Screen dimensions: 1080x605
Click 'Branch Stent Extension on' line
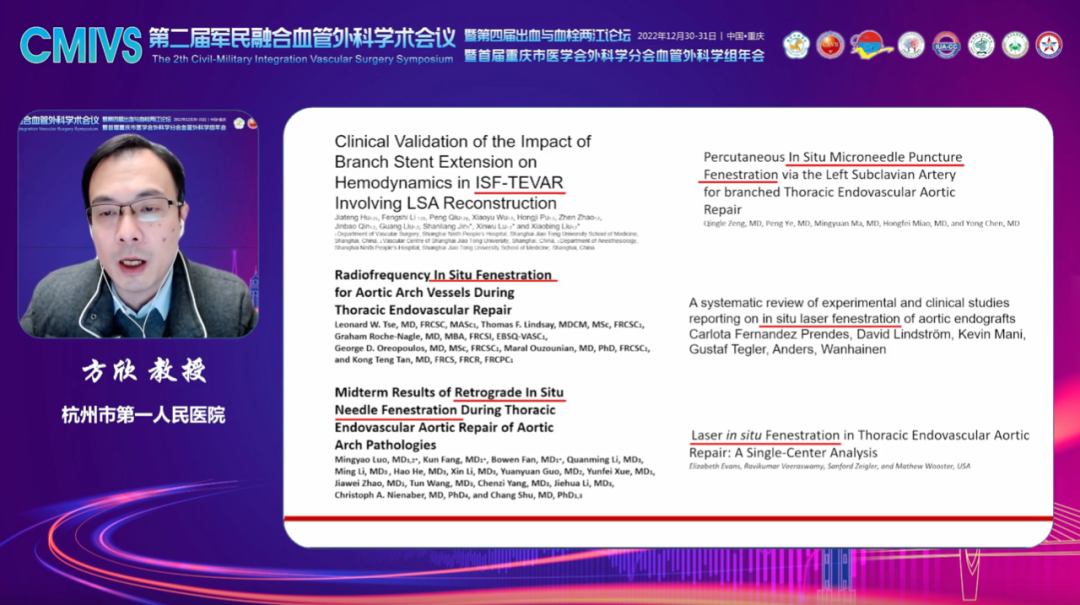tap(435, 162)
